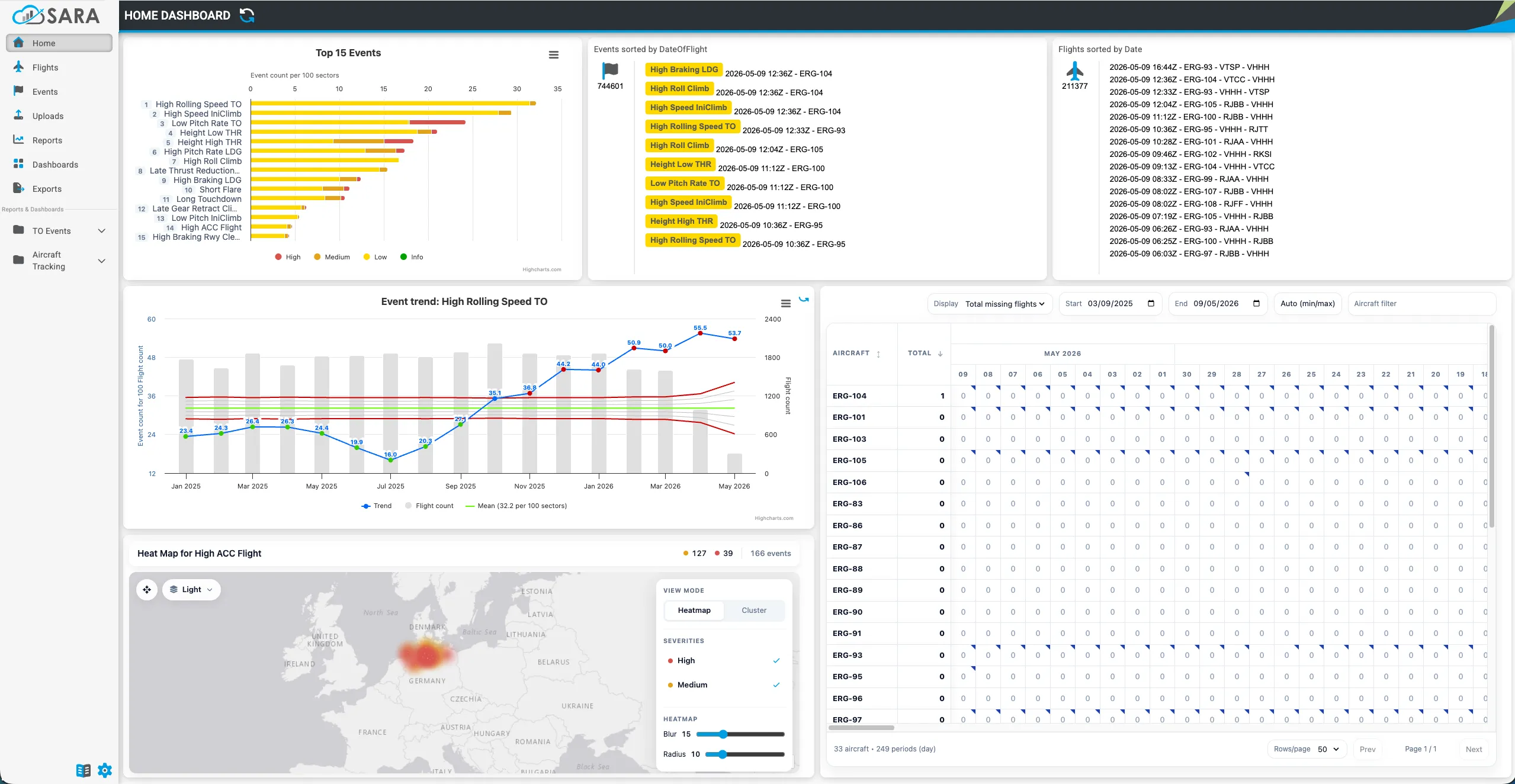This screenshot has height=784, width=1515.
Task: Open the End date calendar picker
Action: pos(1256,304)
